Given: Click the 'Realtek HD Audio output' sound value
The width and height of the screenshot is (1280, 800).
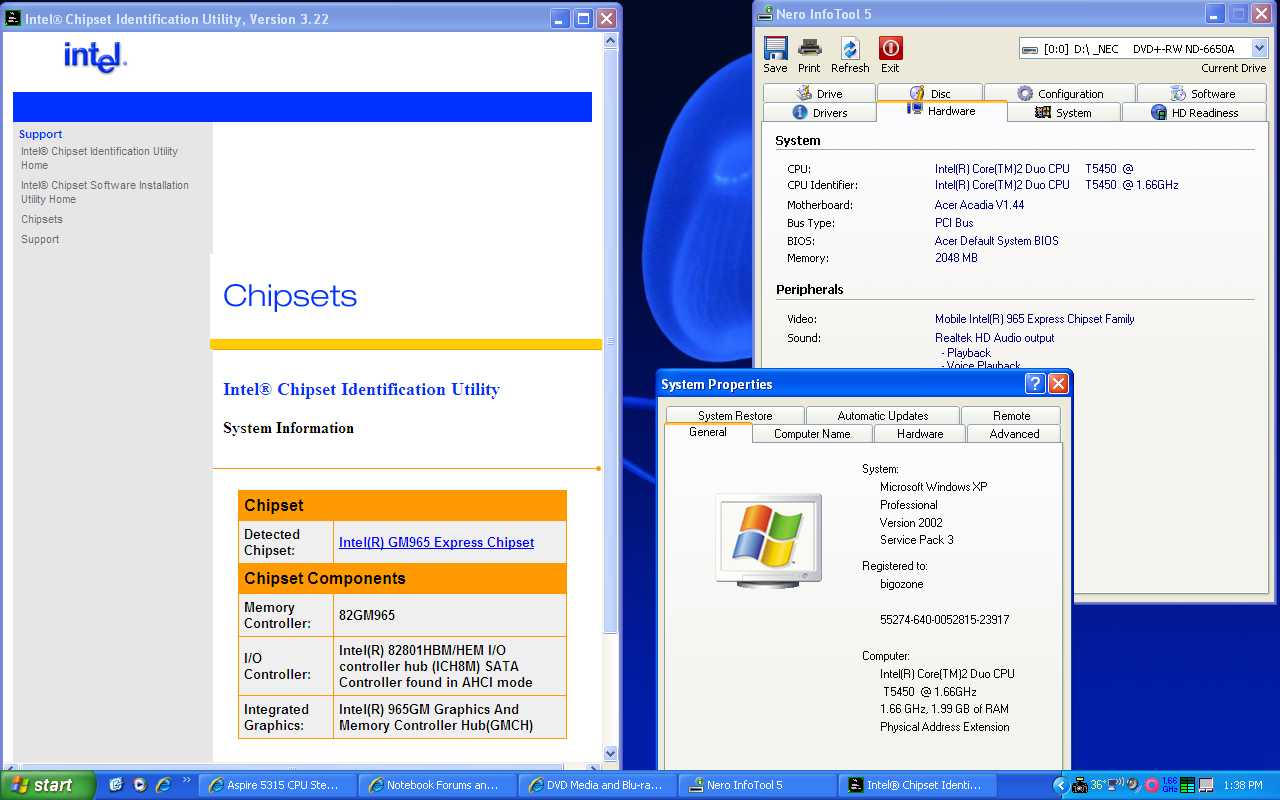Looking at the screenshot, I should [x=995, y=338].
